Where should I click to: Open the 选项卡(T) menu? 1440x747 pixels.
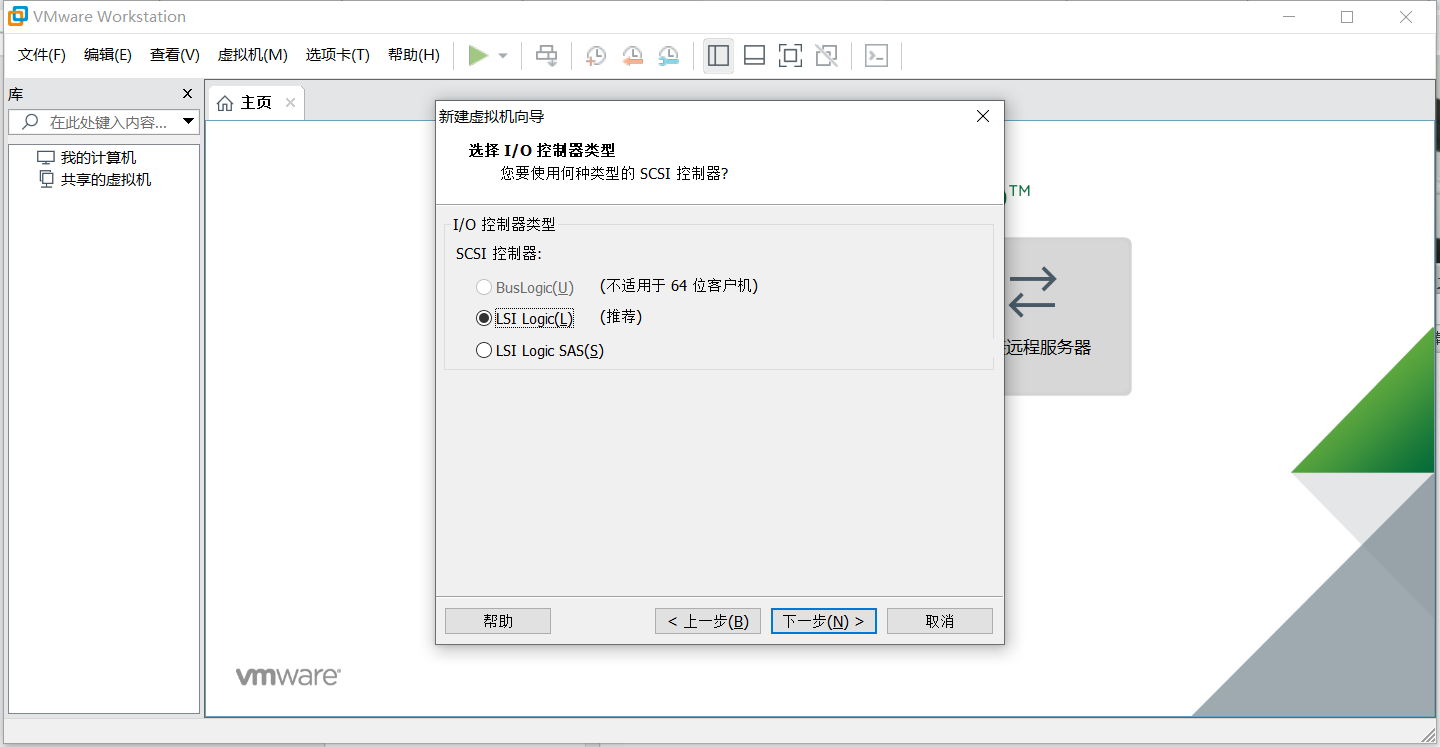(338, 55)
